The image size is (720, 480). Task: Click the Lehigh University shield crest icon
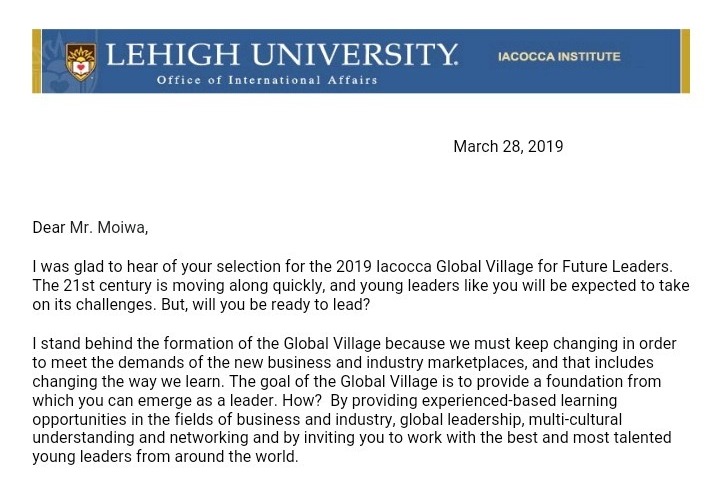pyautogui.click(x=81, y=62)
